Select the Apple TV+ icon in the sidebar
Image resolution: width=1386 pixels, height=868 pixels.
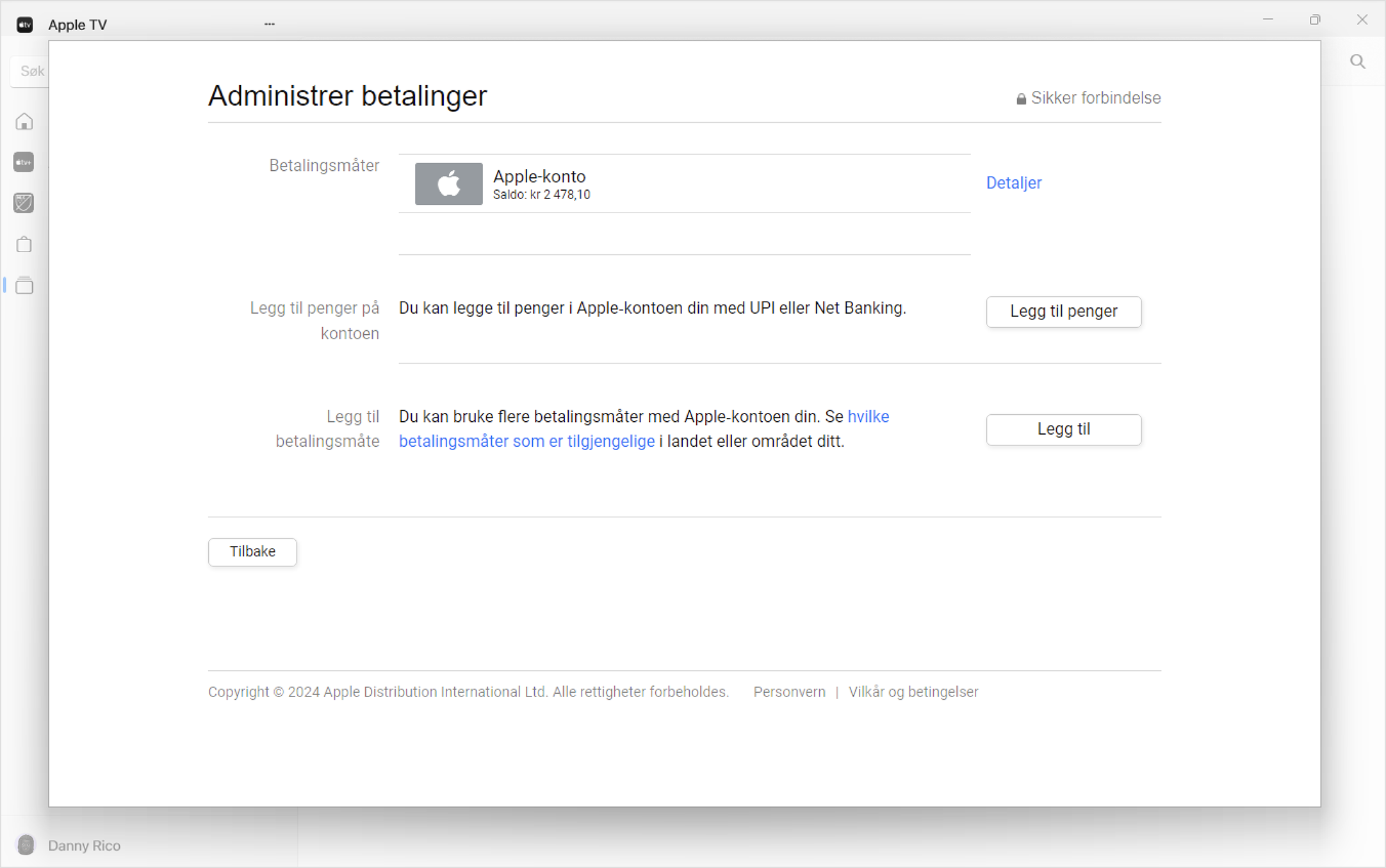tap(24, 162)
